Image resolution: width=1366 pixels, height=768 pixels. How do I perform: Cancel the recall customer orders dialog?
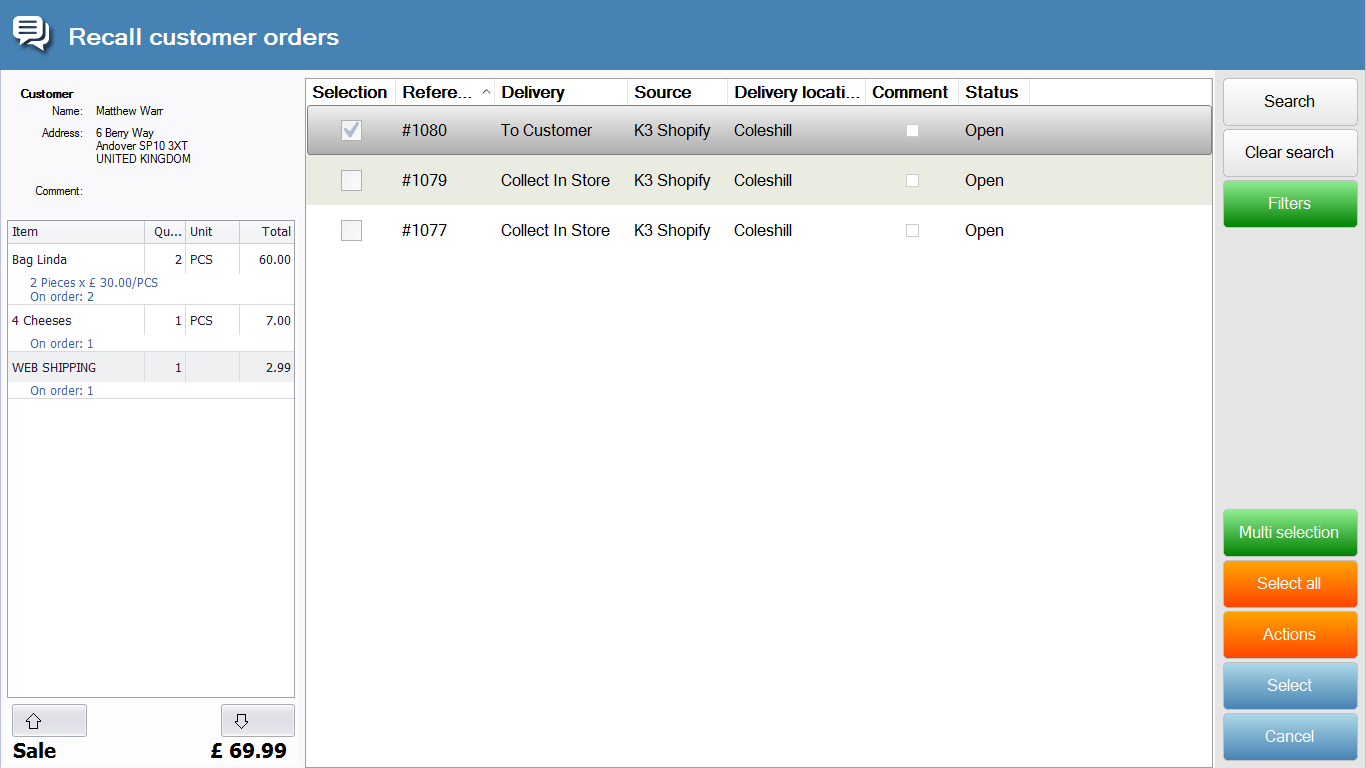[1289, 737]
